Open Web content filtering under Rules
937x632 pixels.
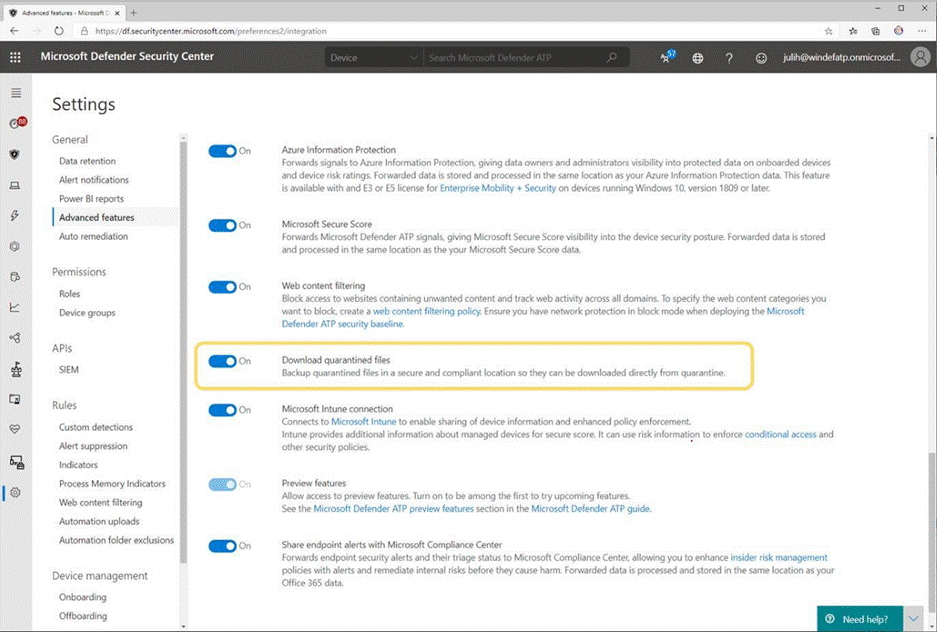(x=100, y=502)
